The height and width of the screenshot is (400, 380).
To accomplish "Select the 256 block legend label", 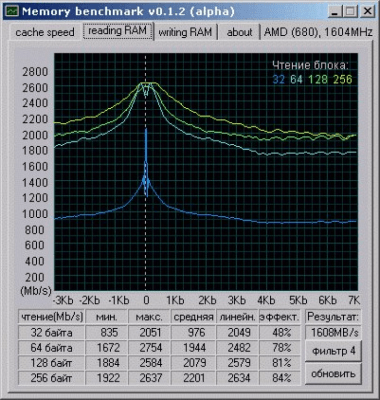I will tap(342, 79).
